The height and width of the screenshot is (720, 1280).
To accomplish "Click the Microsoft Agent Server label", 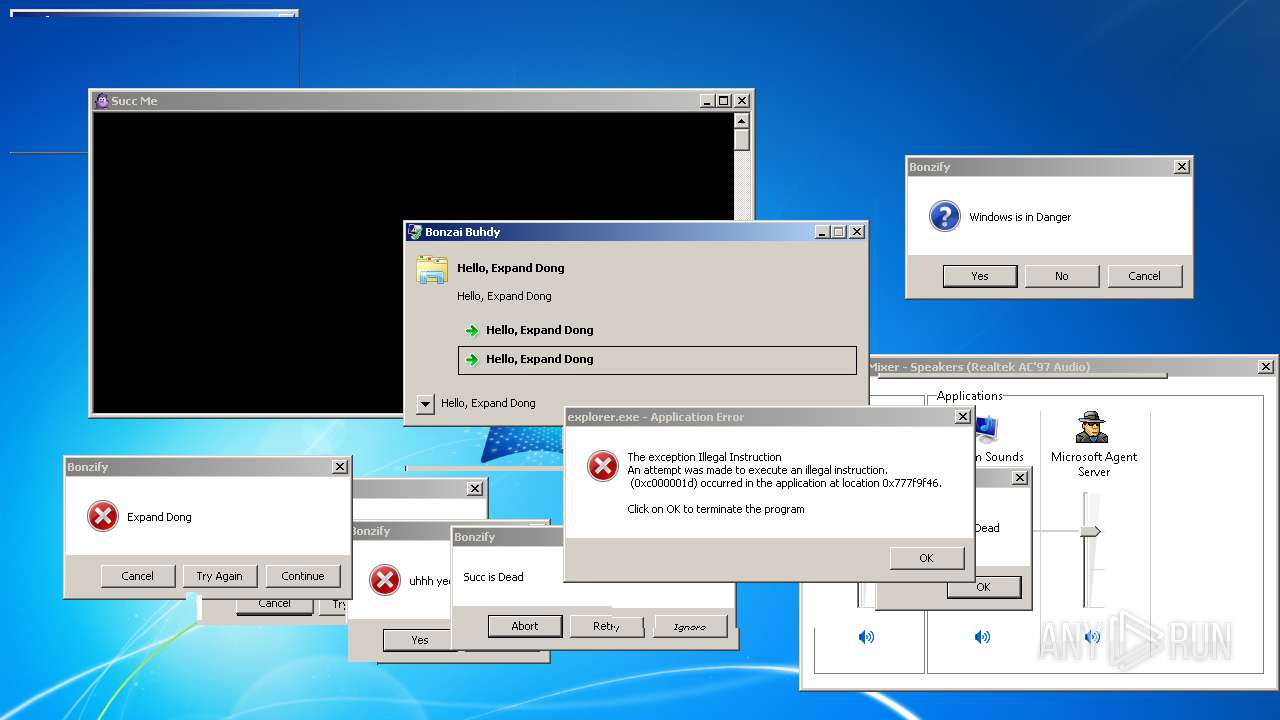I will point(1094,464).
